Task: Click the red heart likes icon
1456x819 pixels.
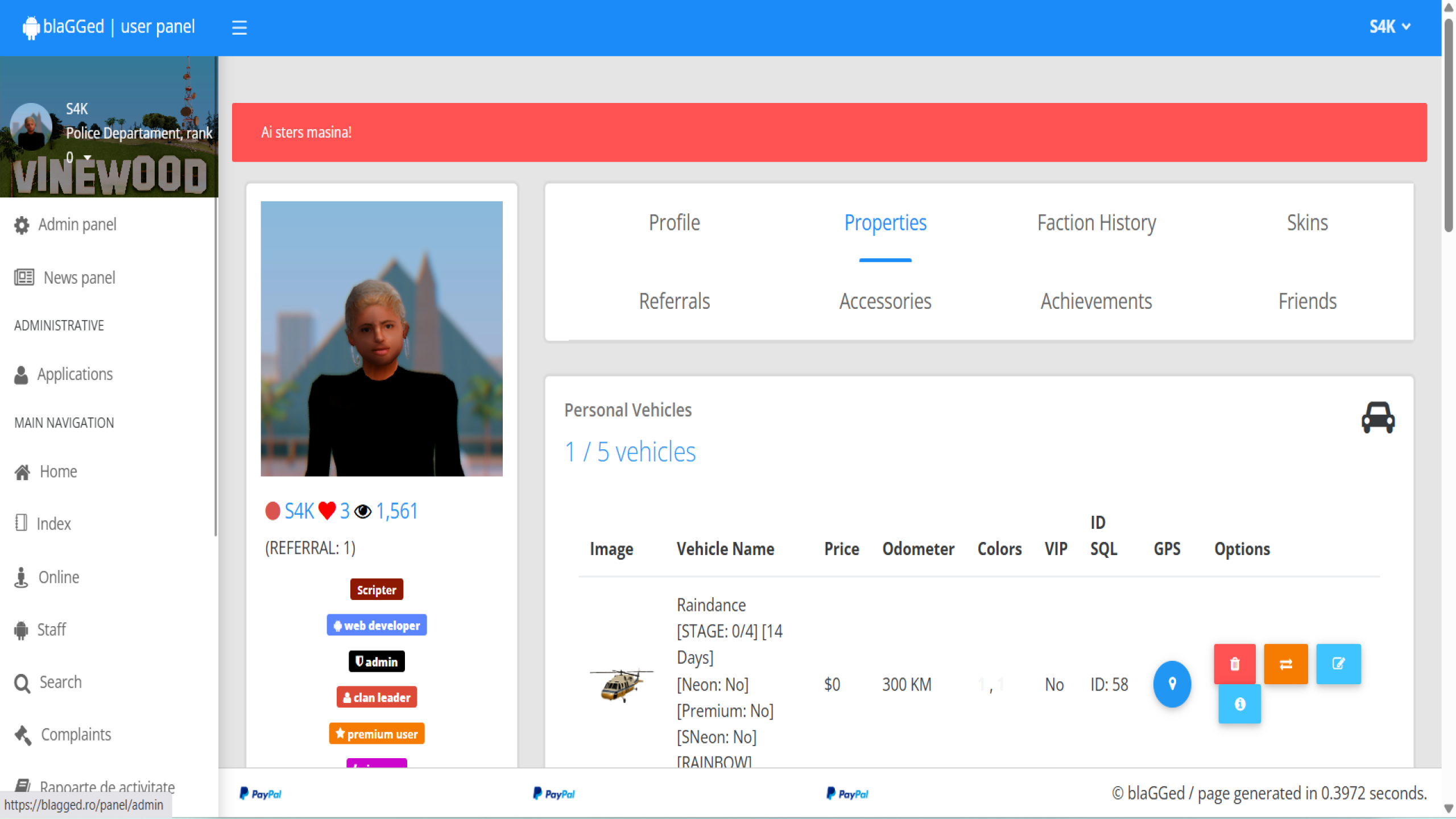Action: click(x=327, y=511)
